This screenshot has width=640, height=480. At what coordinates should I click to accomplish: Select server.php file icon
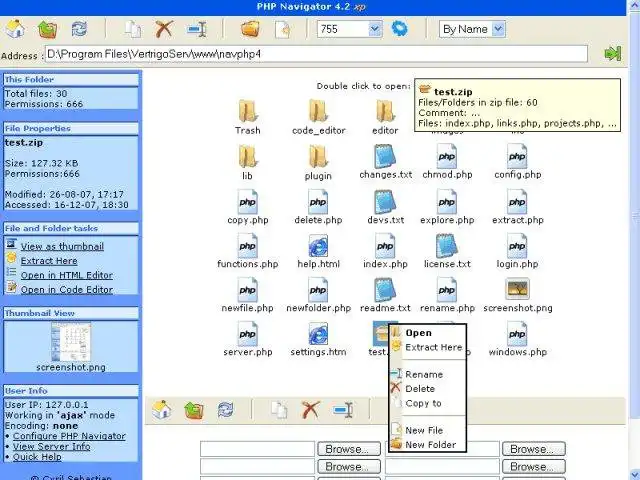(247, 333)
